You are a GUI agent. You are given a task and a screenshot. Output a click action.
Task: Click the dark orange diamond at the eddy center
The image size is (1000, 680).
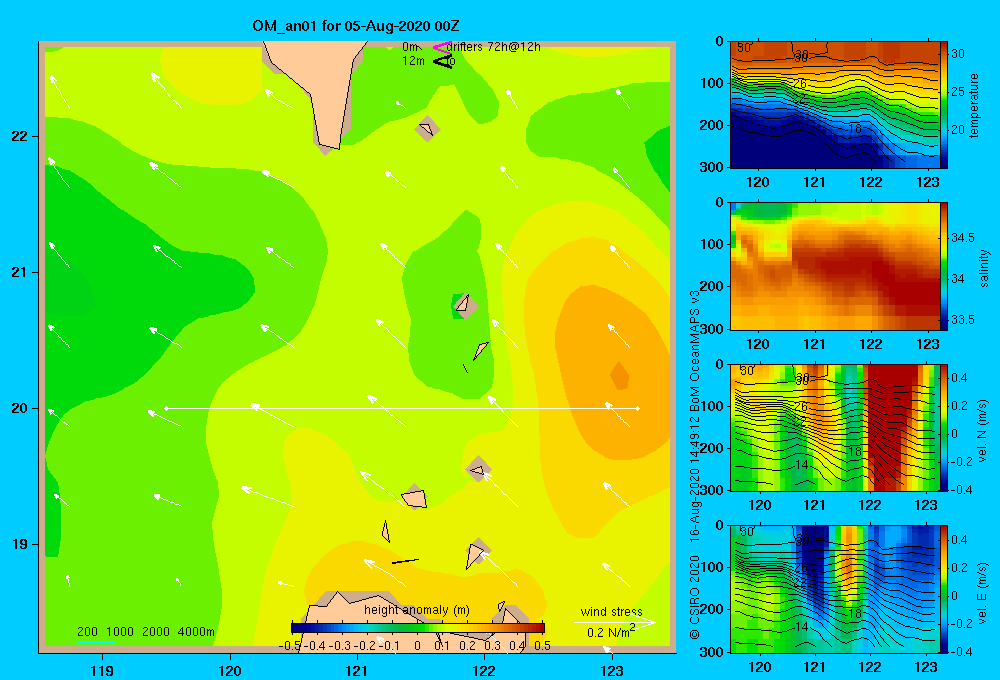(x=619, y=375)
